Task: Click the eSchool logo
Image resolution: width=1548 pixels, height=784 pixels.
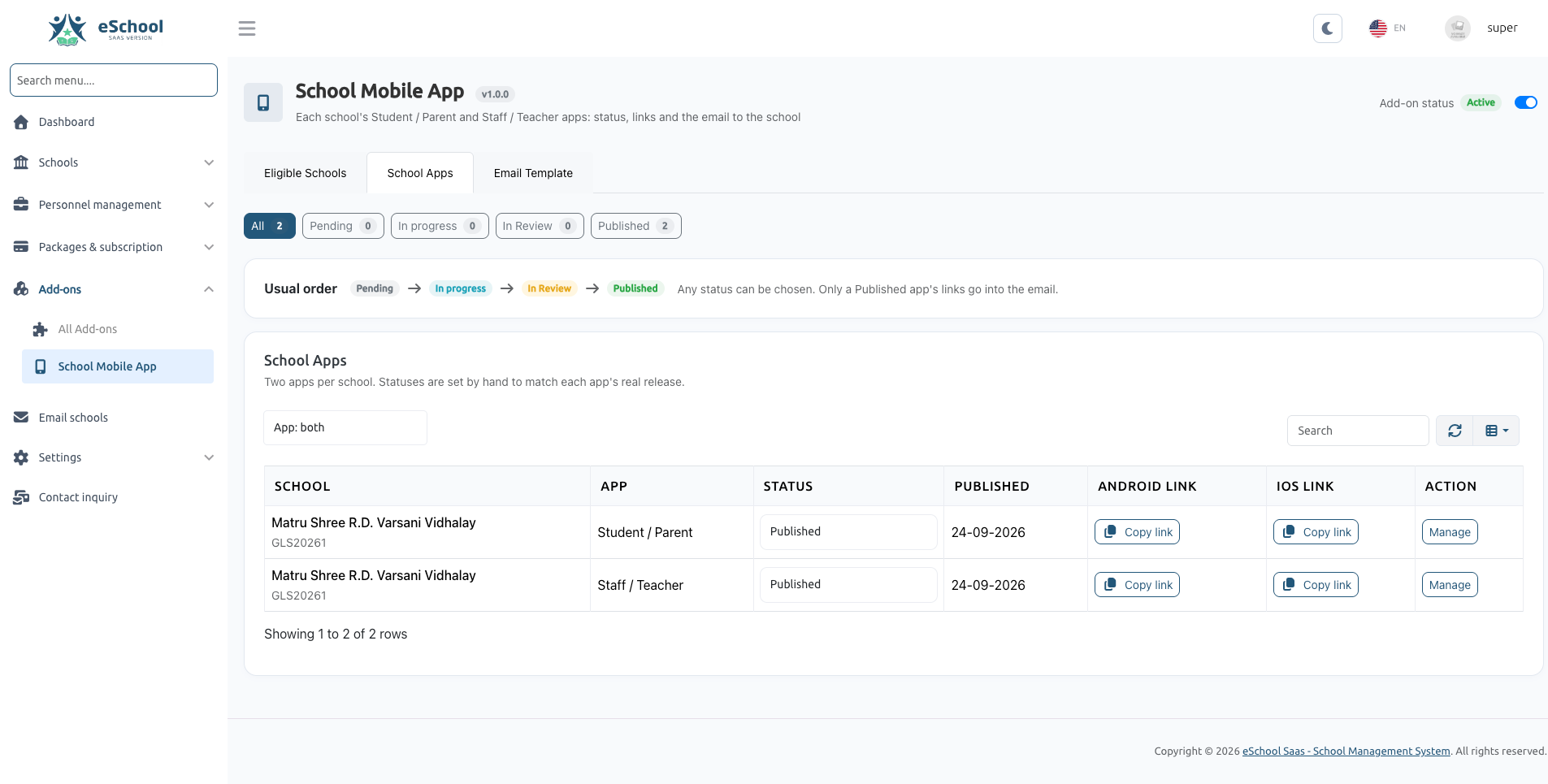Action: coord(106,28)
